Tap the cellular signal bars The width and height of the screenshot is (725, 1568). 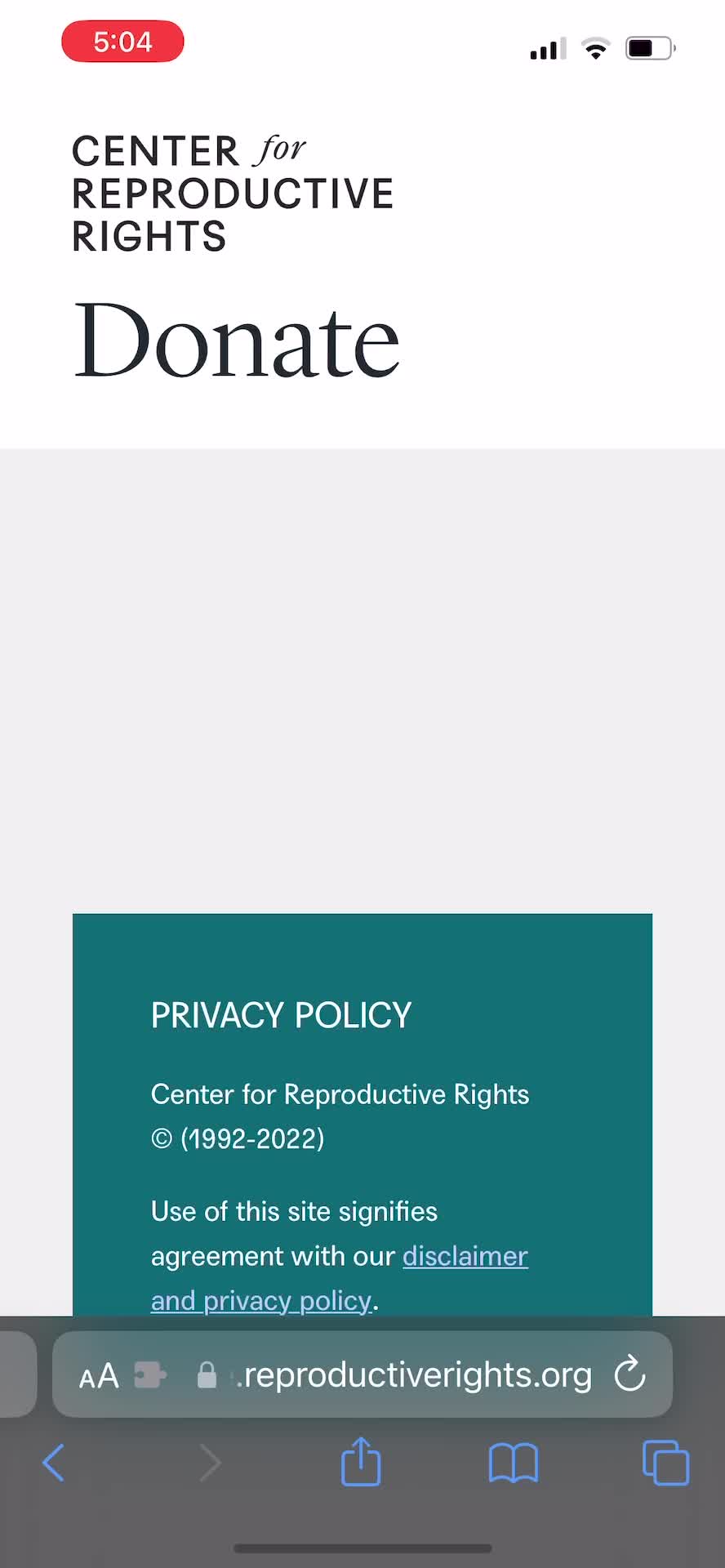pos(548,49)
